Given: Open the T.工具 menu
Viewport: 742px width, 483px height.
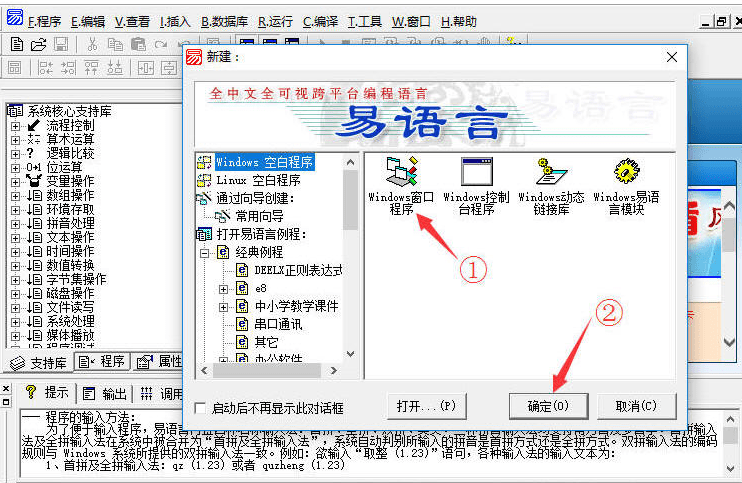Looking at the screenshot, I should [365, 22].
